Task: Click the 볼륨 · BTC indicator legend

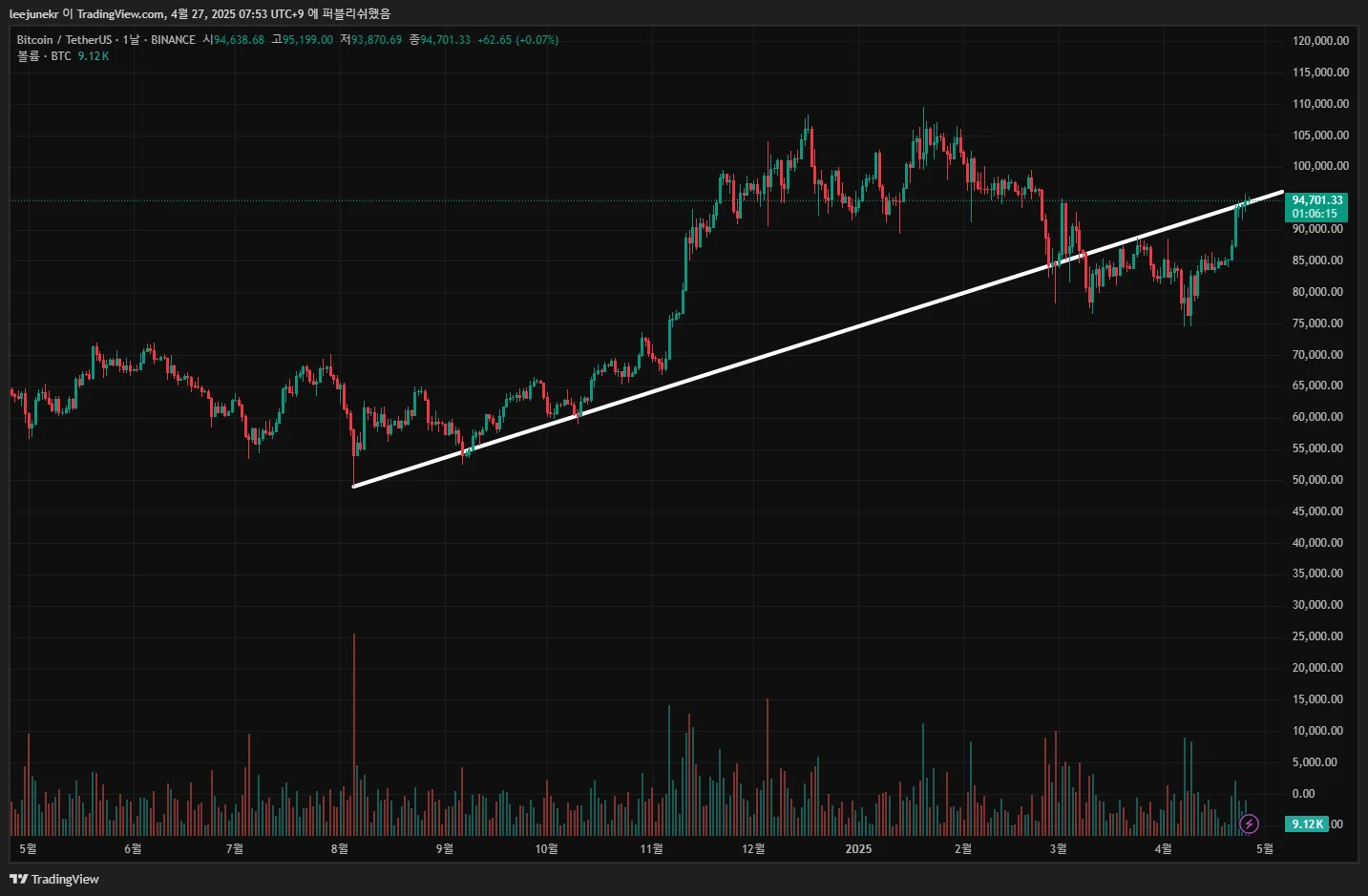Action: (x=44, y=56)
